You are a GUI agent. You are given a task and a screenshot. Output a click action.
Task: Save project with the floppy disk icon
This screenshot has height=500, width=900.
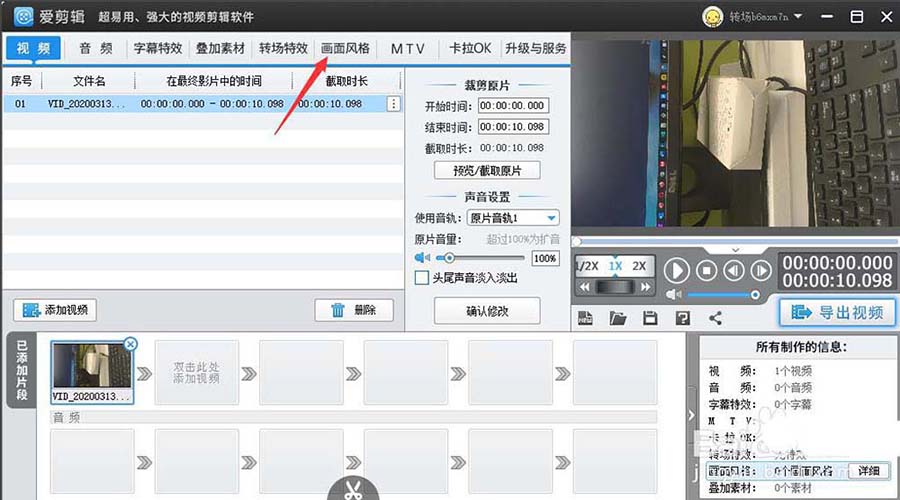point(650,318)
